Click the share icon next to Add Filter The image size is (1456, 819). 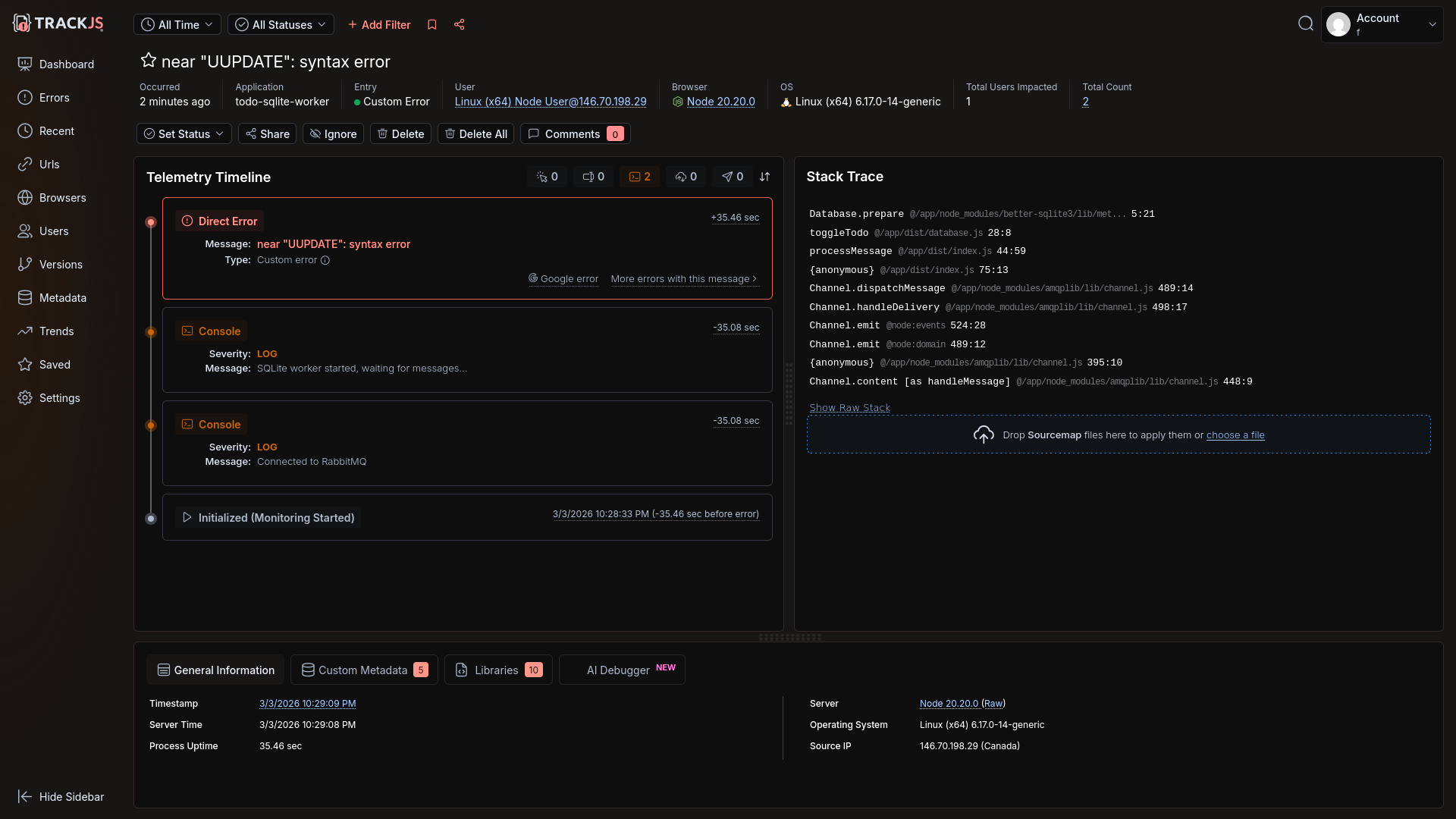point(460,25)
